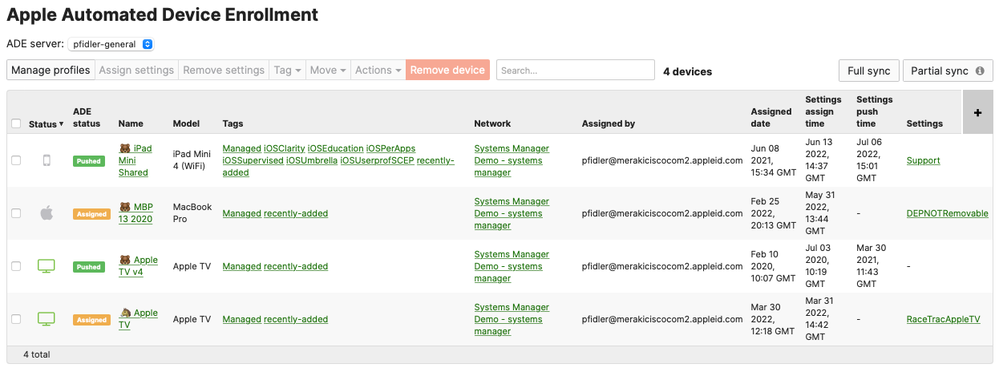Open the Apple TV v4 device link
This screenshot has height=368, width=999.
[x=138, y=266]
